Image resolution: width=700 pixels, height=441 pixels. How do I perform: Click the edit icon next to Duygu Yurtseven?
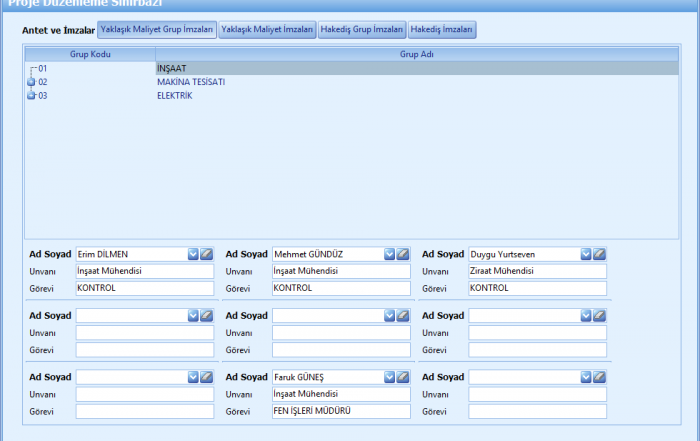click(599, 254)
